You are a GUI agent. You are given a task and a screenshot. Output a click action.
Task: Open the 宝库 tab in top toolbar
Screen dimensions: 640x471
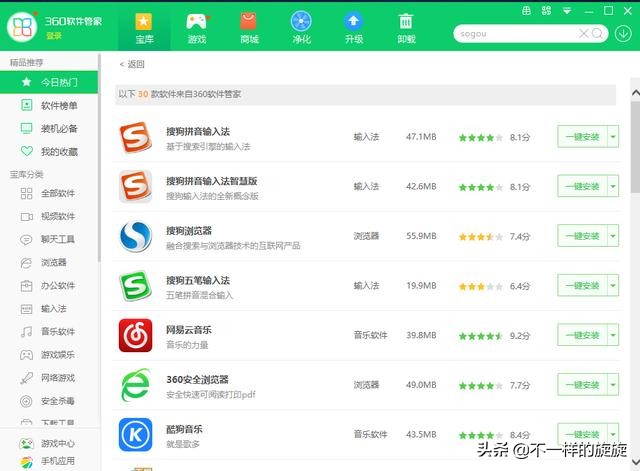(x=144, y=28)
